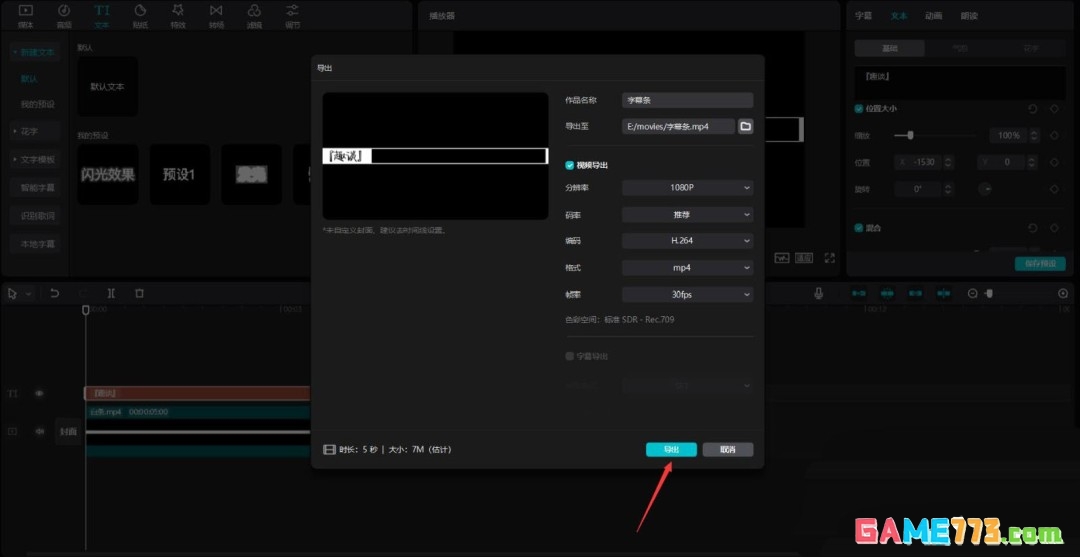The image size is (1080, 557).
Task: Click the folder icon beside the export path
Action: 745,127
